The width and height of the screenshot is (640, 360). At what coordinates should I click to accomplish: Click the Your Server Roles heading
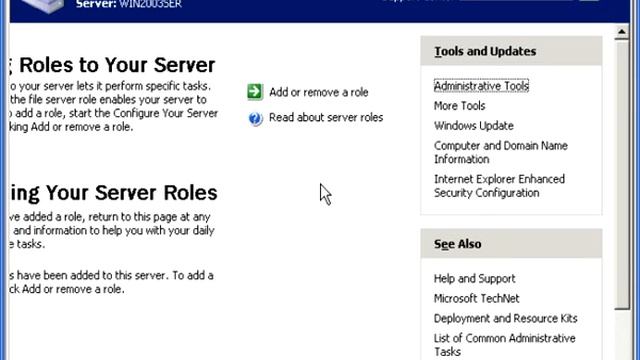(x=131, y=193)
